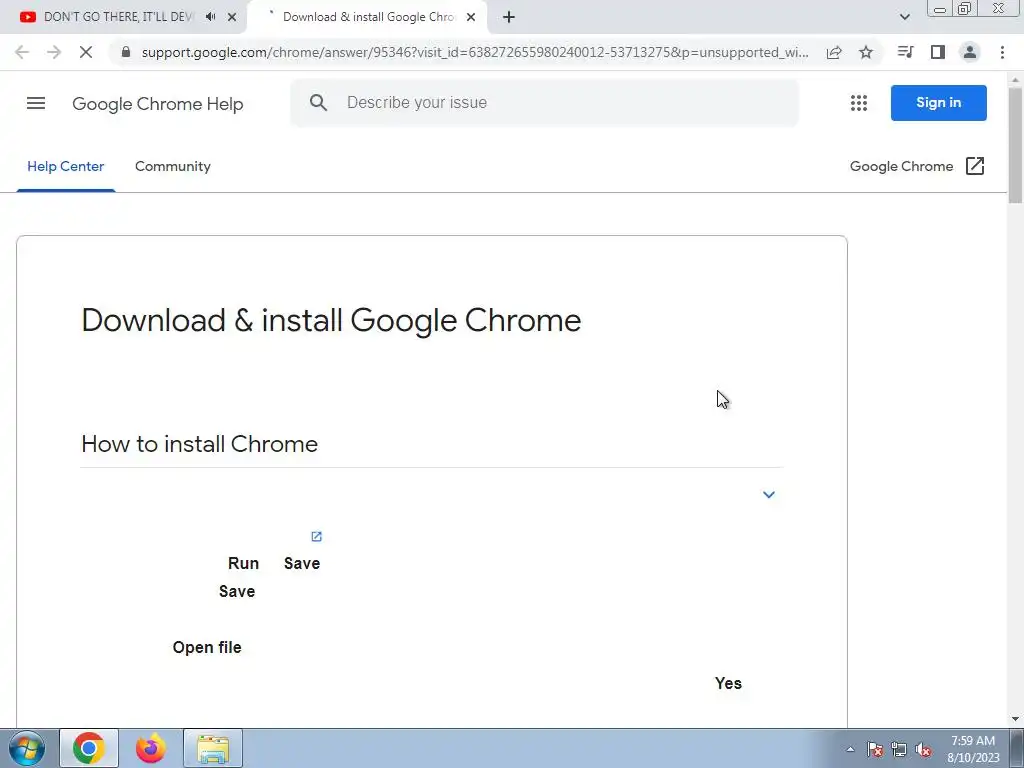Image resolution: width=1024 pixels, height=768 pixels.
Task: Open a new tab
Action: 509,17
